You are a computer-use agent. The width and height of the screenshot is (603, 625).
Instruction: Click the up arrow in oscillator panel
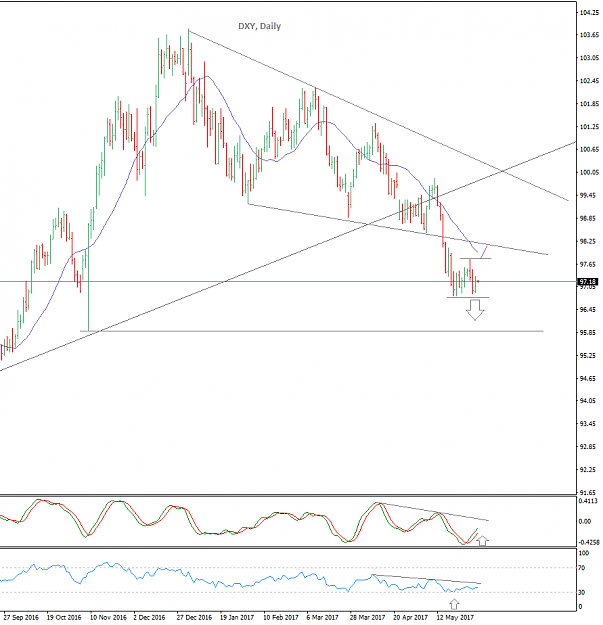(483, 540)
